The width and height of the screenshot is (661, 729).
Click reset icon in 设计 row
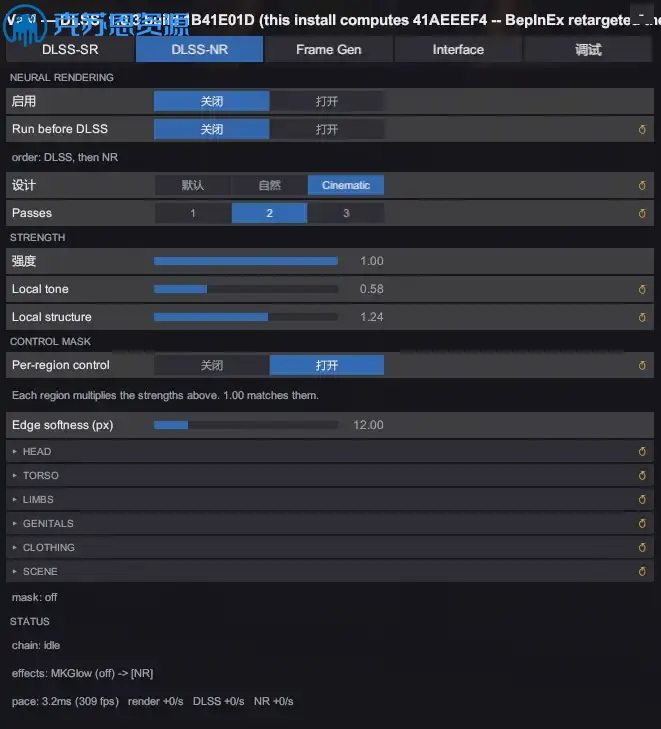click(642, 185)
